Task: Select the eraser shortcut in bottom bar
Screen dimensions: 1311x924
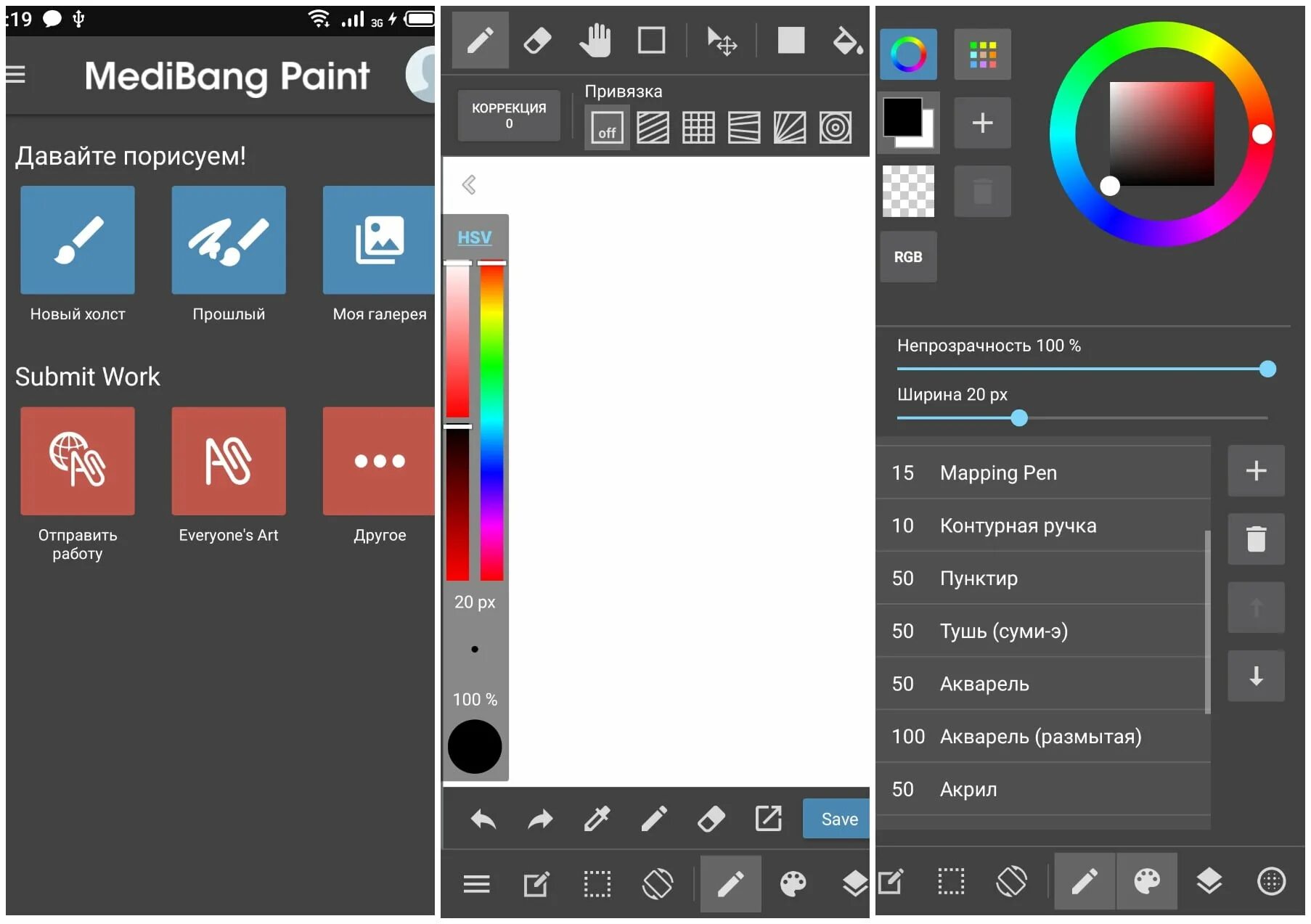Action: click(711, 819)
